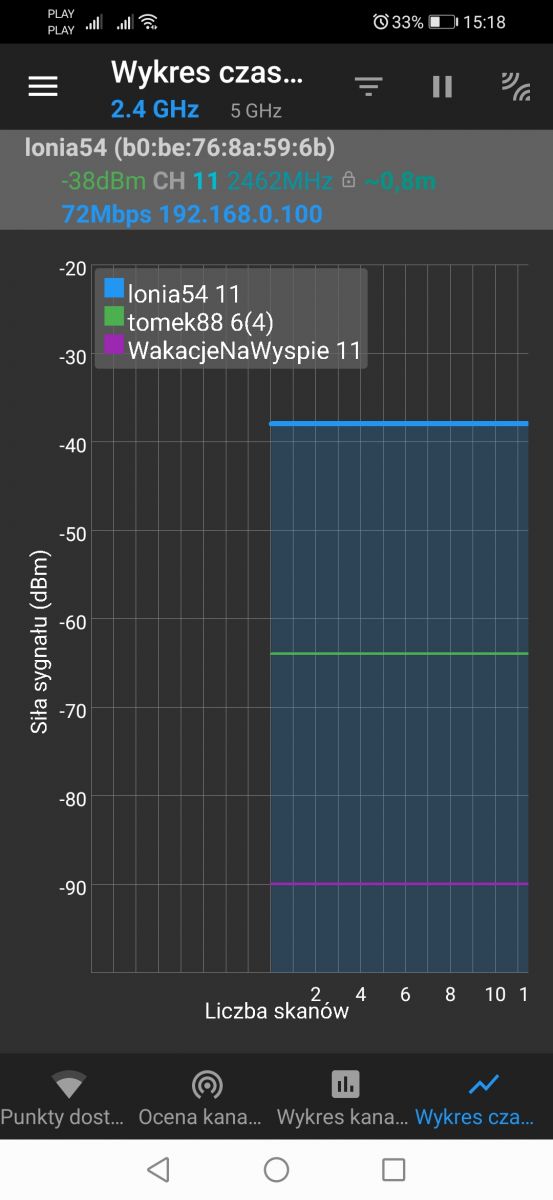Screen dimensions: 553x1200
Task: Open the hamburger navigation menu
Action: click(43, 87)
